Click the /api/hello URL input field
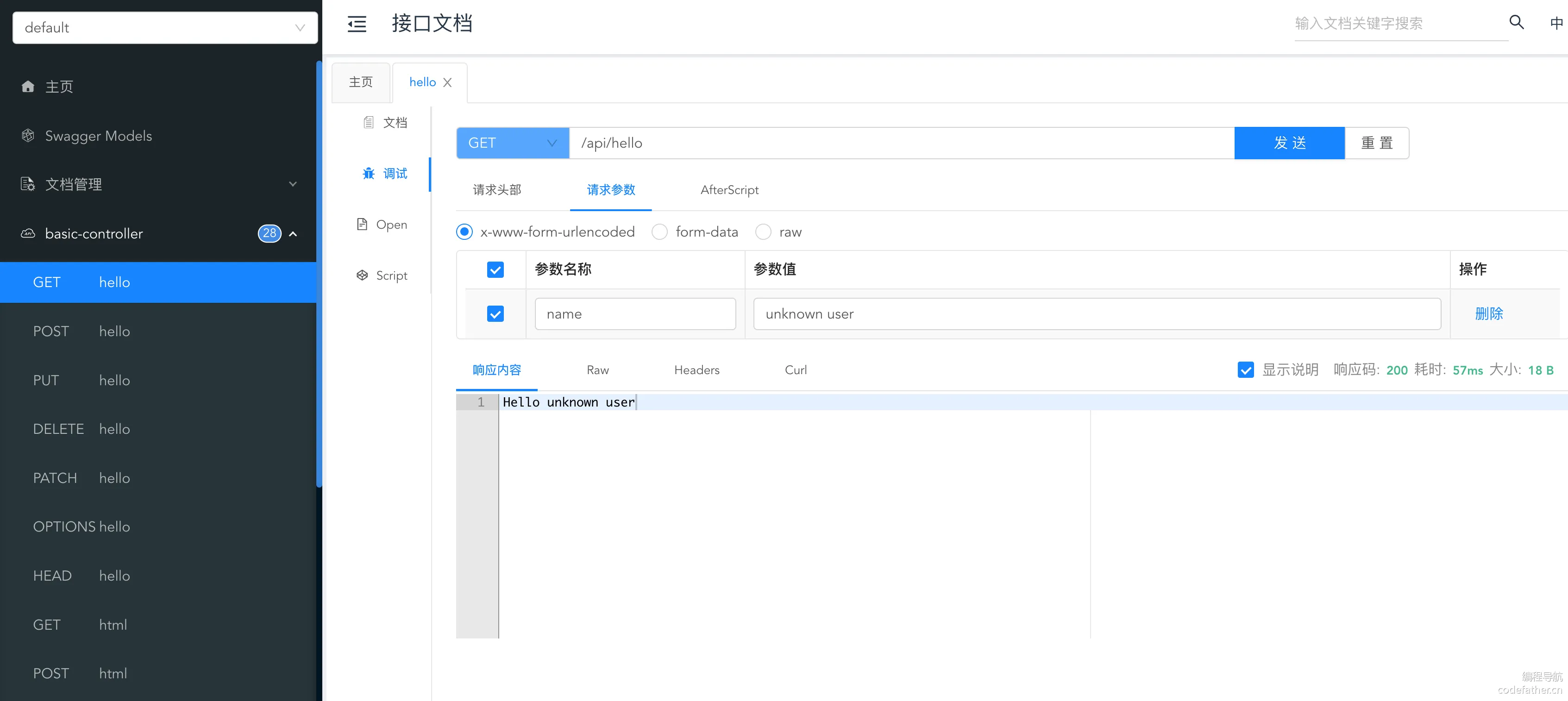 click(x=902, y=143)
